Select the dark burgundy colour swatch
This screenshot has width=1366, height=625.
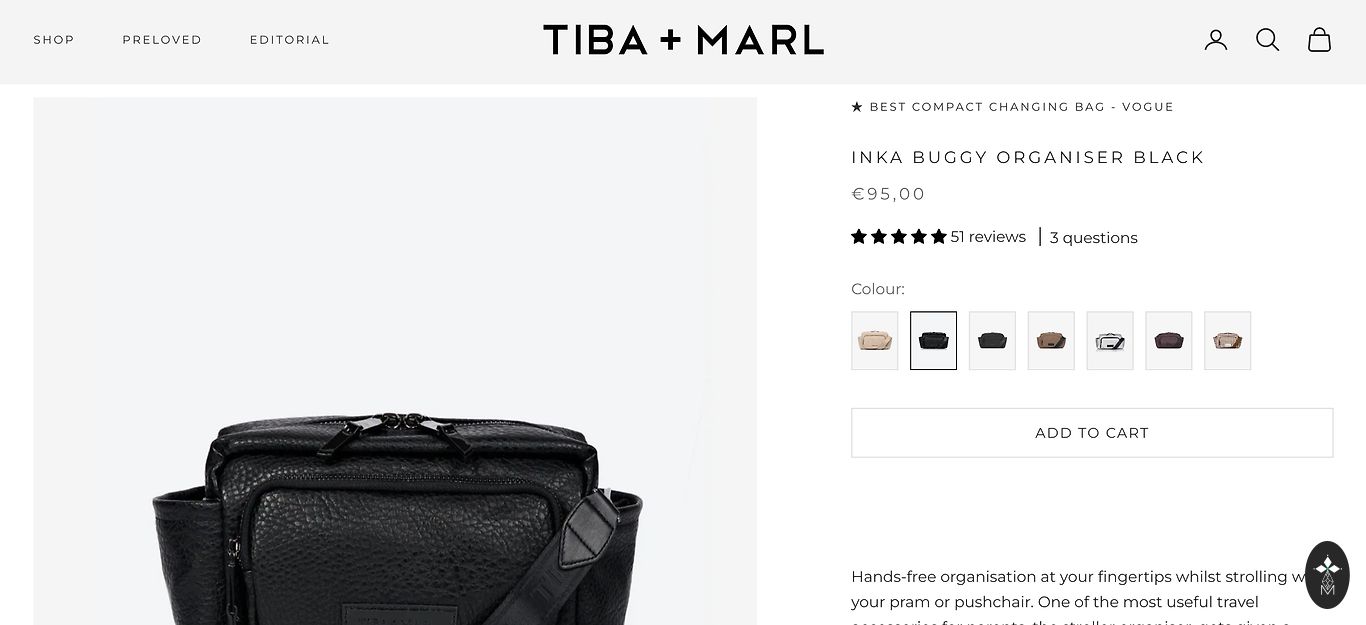[x=1169, y=341]
